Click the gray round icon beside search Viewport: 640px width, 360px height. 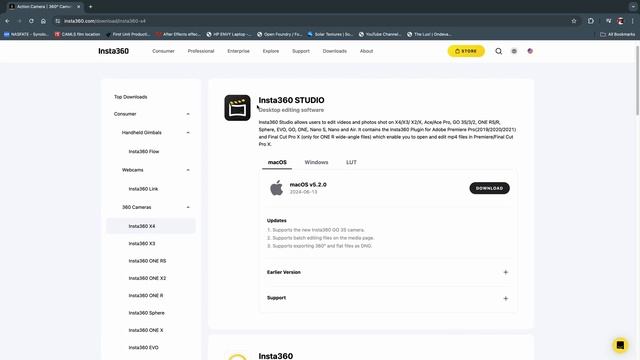[514, 51]
